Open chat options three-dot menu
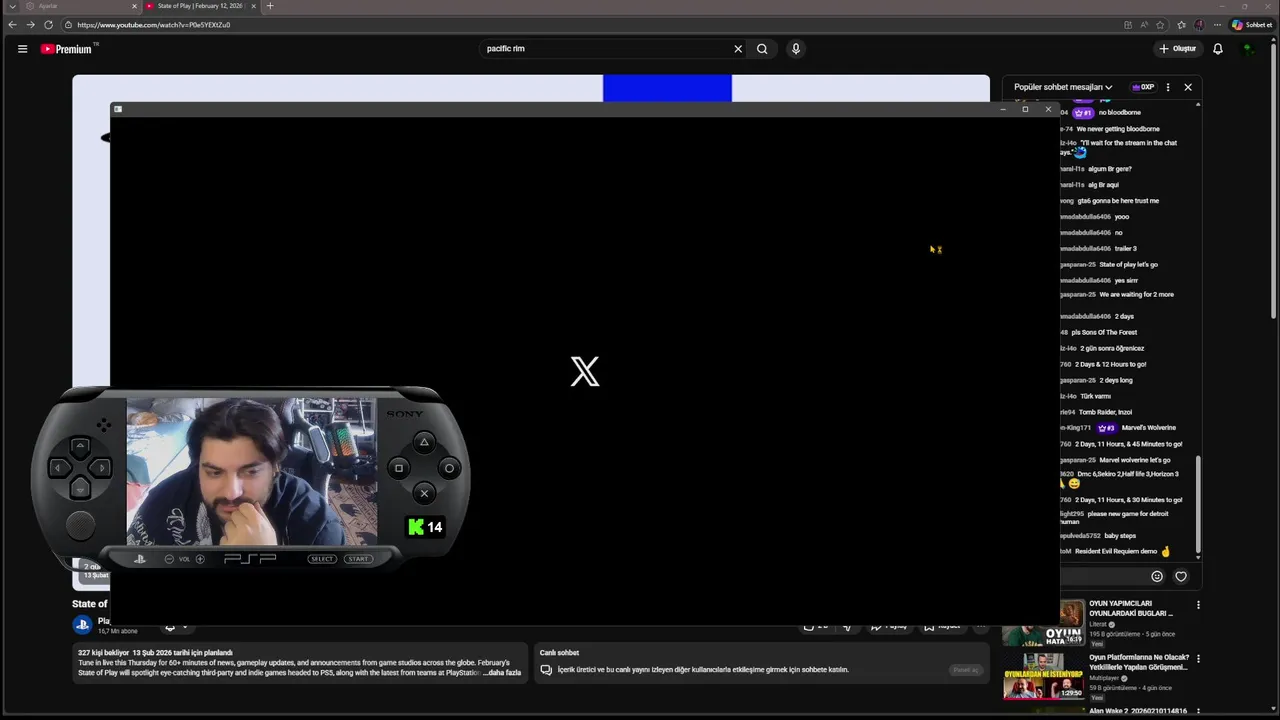The image size is (1280, 720). click(x=1167, y=87)
